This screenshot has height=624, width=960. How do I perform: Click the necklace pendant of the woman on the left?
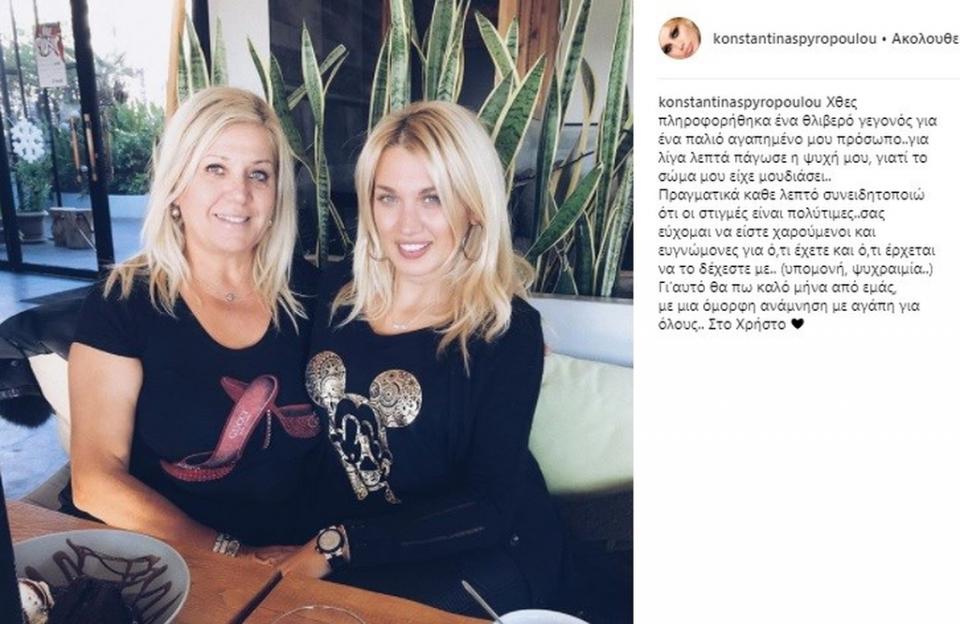pyautogui.click(x=229, y=296)
